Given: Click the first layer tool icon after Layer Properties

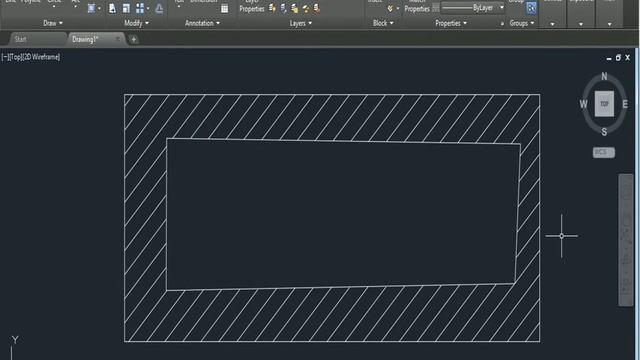Looking at the screenshot, I should pos(272,8).
